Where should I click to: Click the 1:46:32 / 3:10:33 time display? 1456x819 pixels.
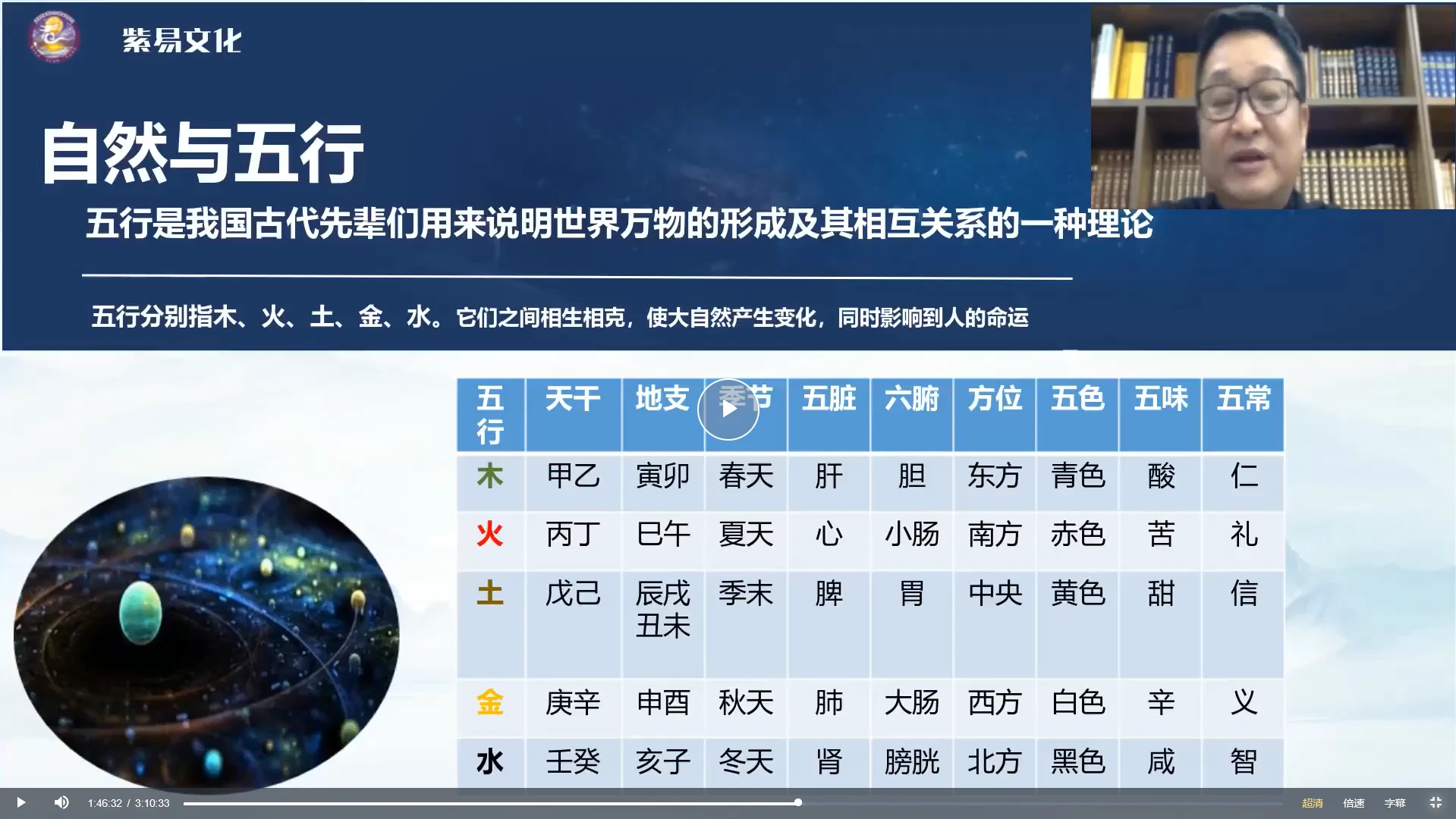128,803
